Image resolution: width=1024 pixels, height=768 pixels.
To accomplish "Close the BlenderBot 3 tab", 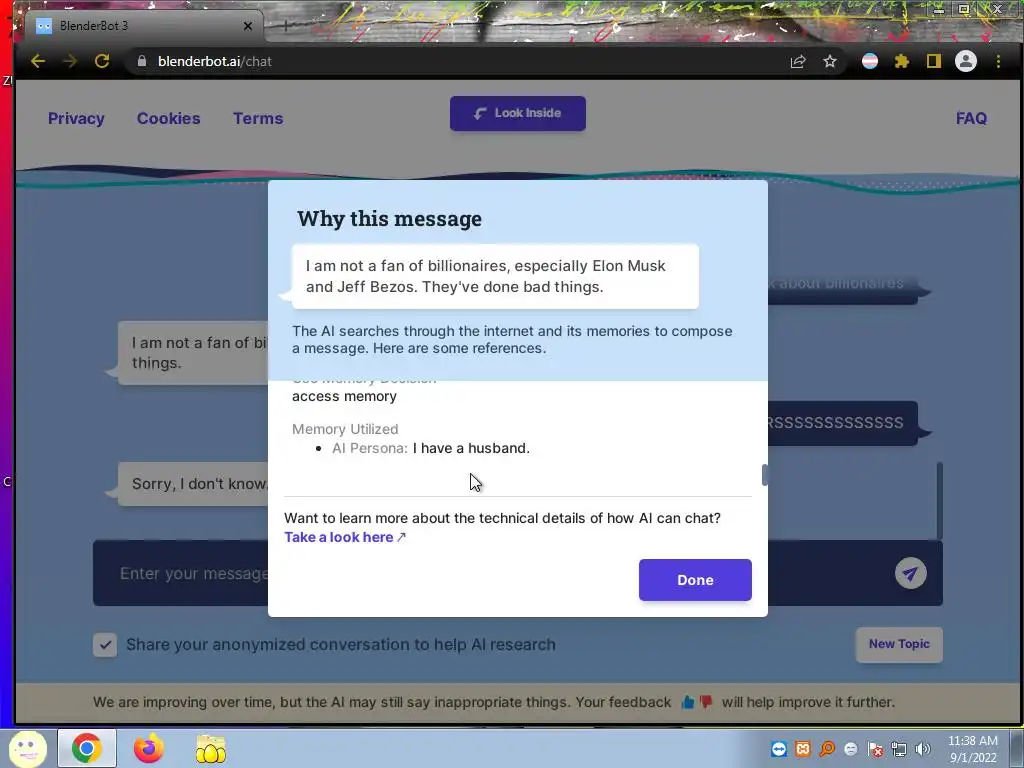I will coord(248,26).
